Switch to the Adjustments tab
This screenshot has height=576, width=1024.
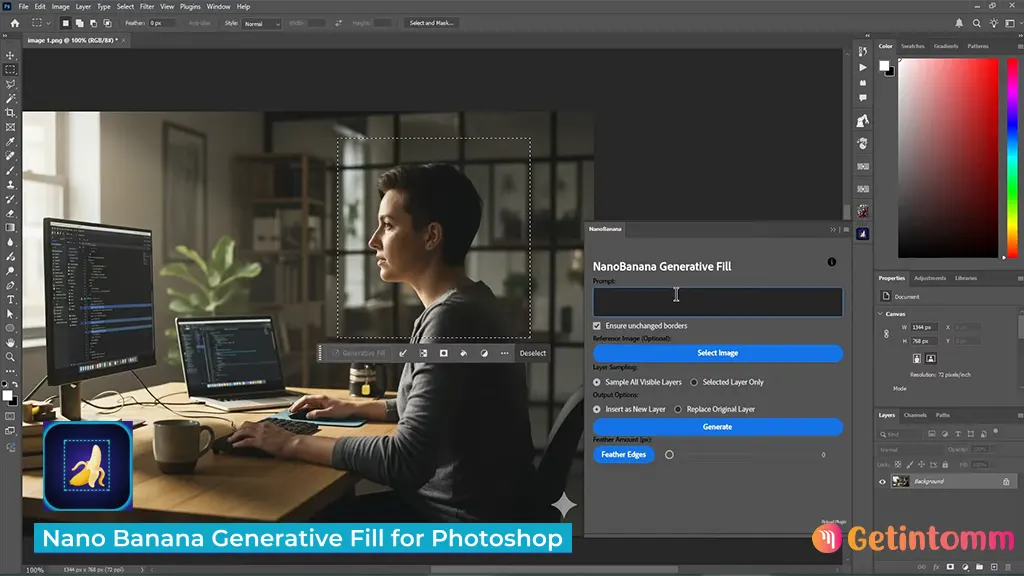[930, 278]
